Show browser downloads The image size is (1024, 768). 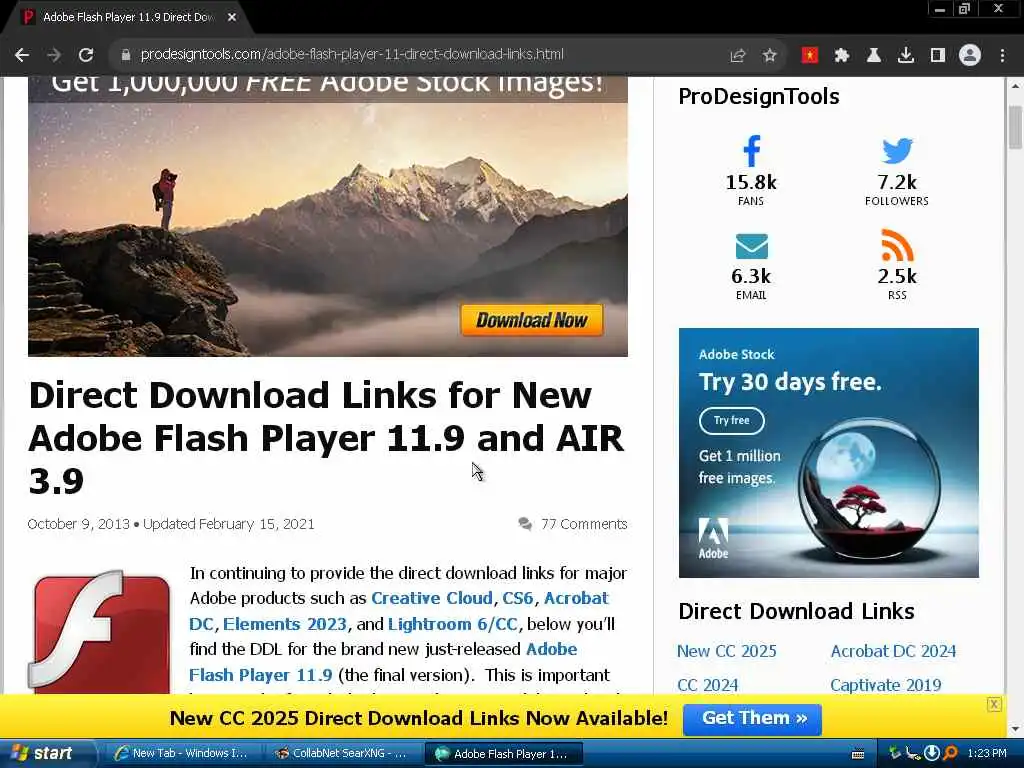(x=906, y=56)
